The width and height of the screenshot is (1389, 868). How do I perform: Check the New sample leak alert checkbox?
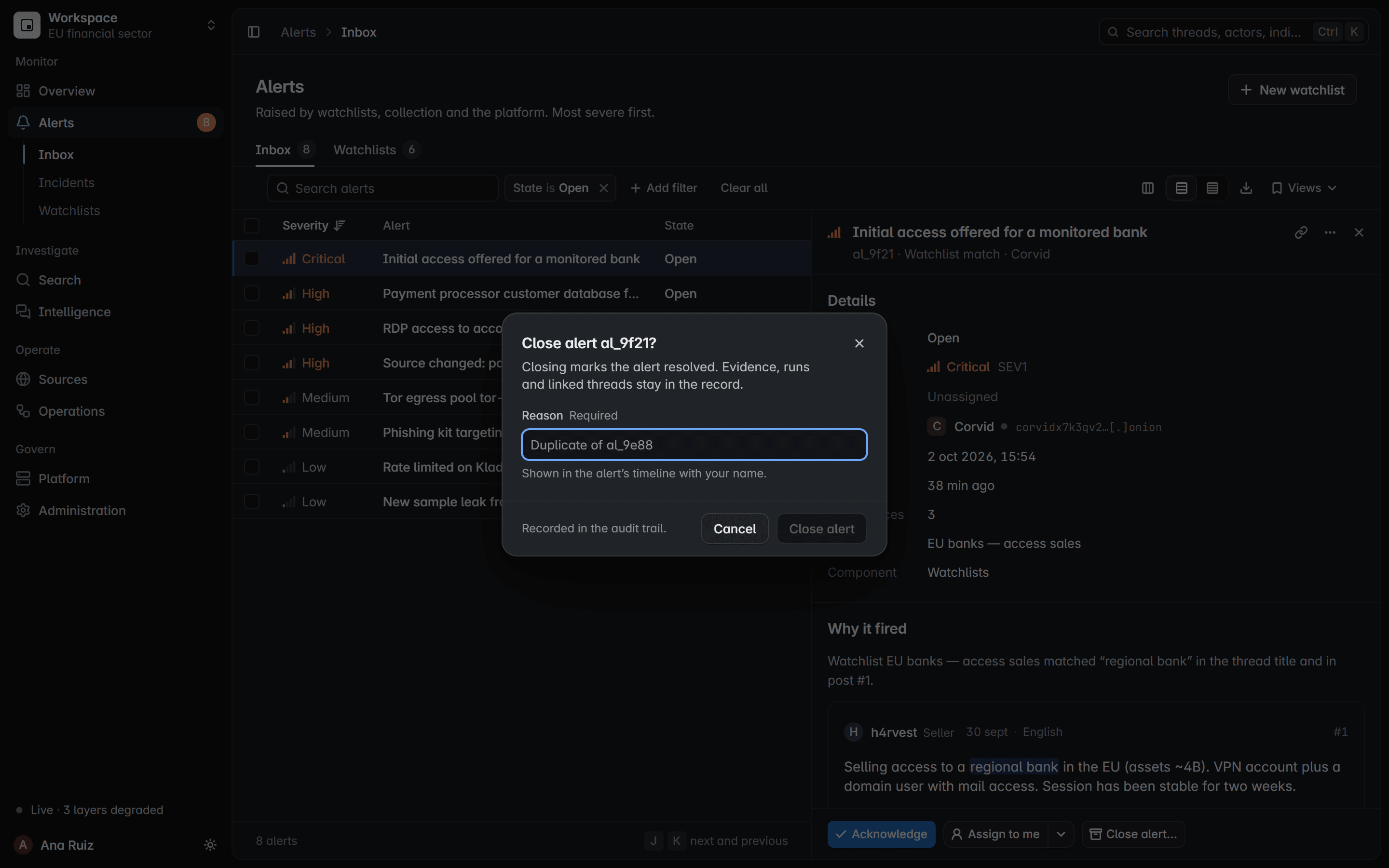(x=252, y=502)
